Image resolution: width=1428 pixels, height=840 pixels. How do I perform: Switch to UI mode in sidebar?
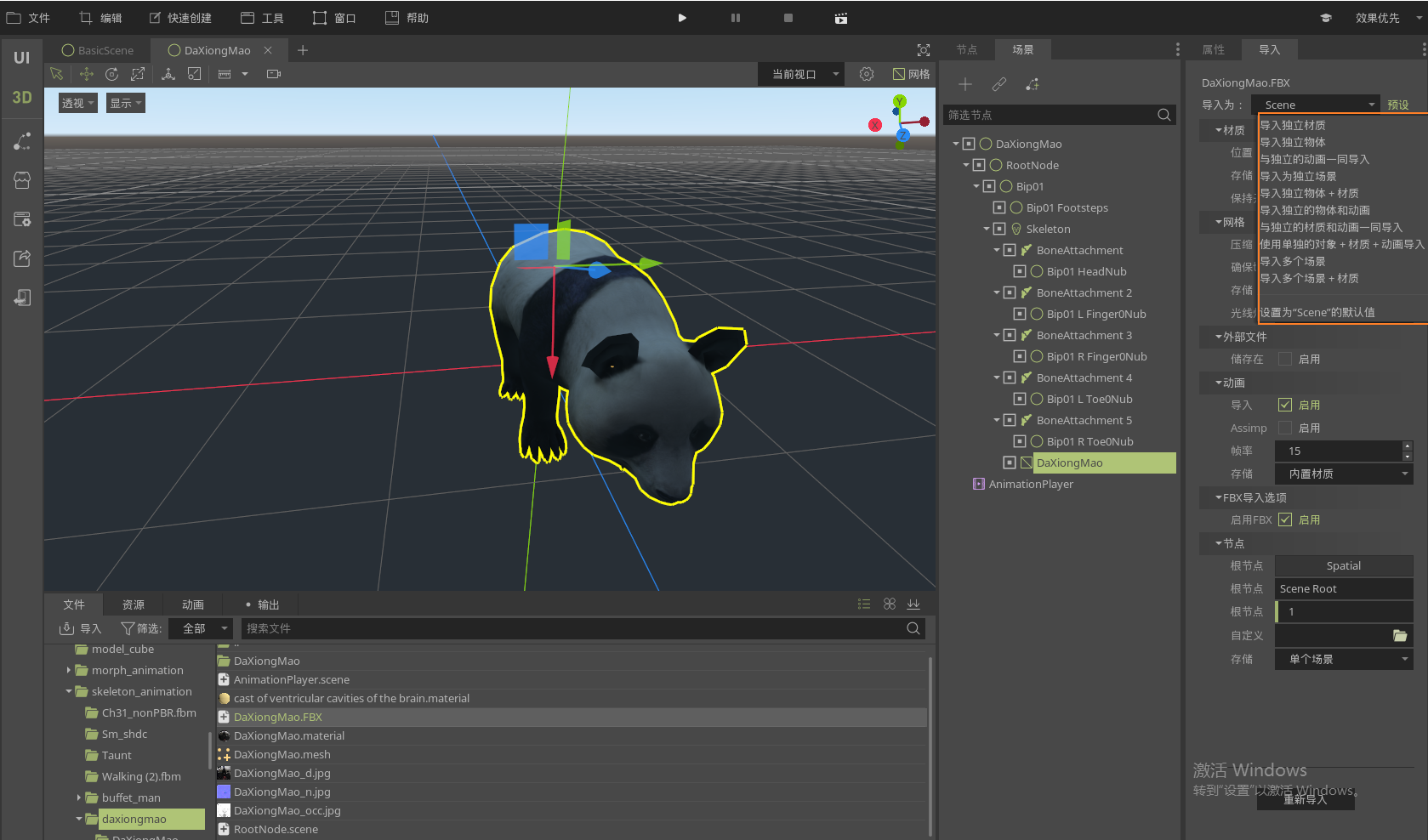pyautogui.click(x=21, y=58)
